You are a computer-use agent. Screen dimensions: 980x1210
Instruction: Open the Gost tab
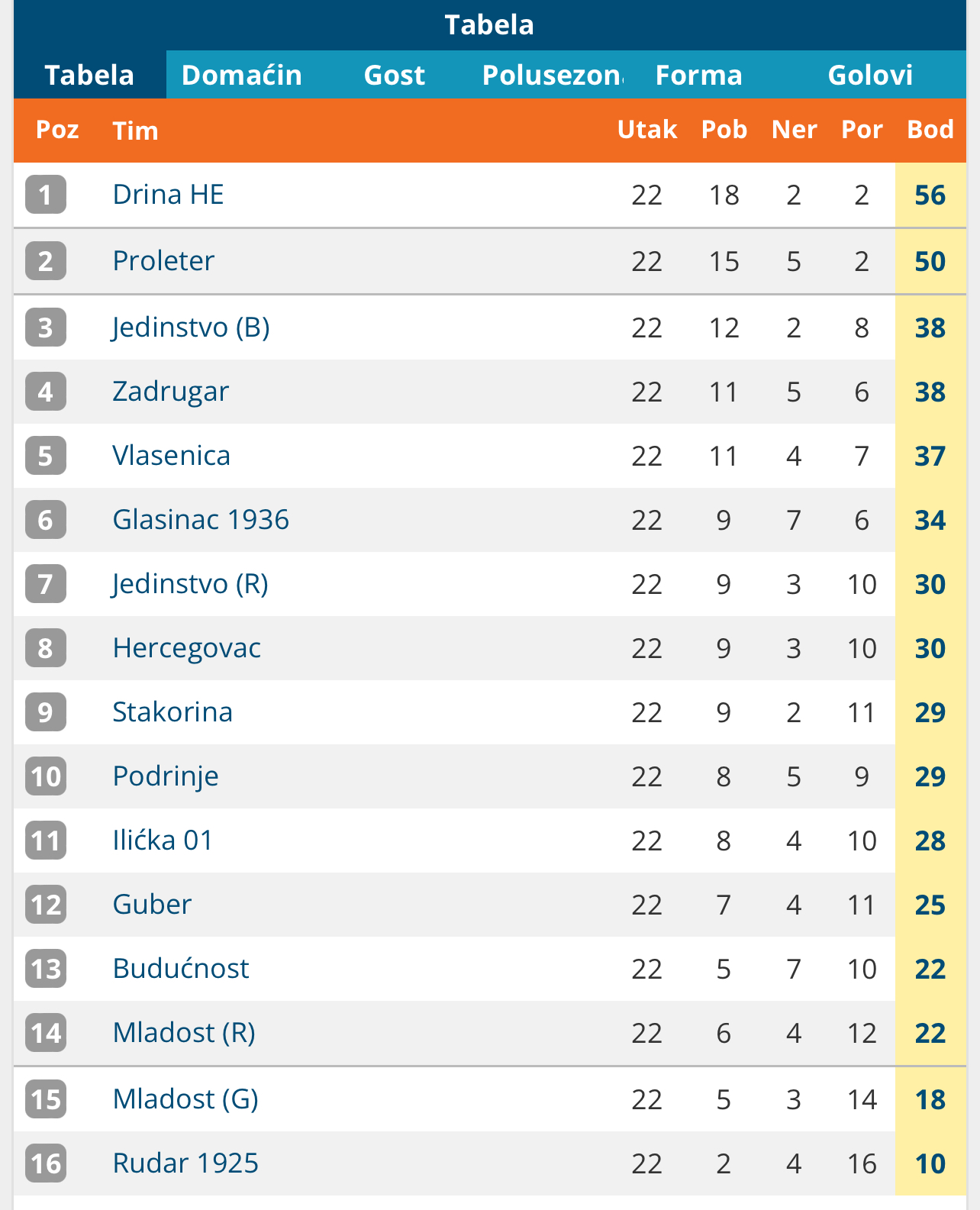pos(394,75)
